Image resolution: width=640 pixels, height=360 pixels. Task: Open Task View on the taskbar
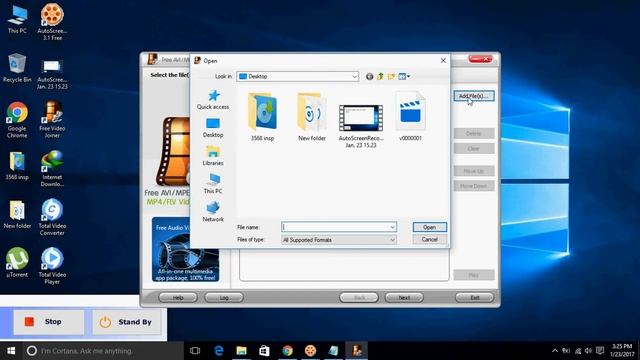tap(195, 351)
